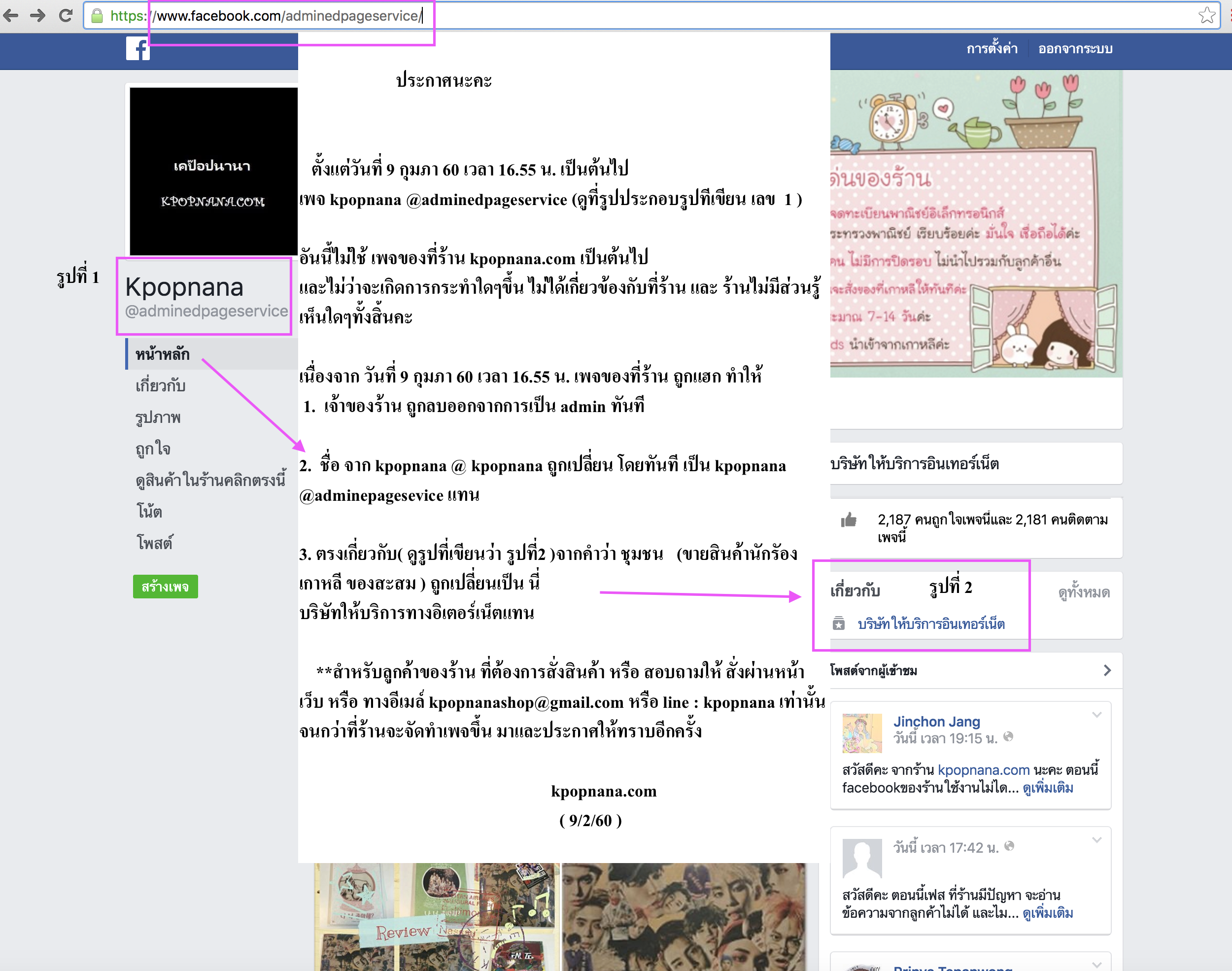Image resolution: width=1232 pixels, height=971 pixels.
Task: Click the category icon under เกี่ยวกับ
Action: (x=839, y=624)
